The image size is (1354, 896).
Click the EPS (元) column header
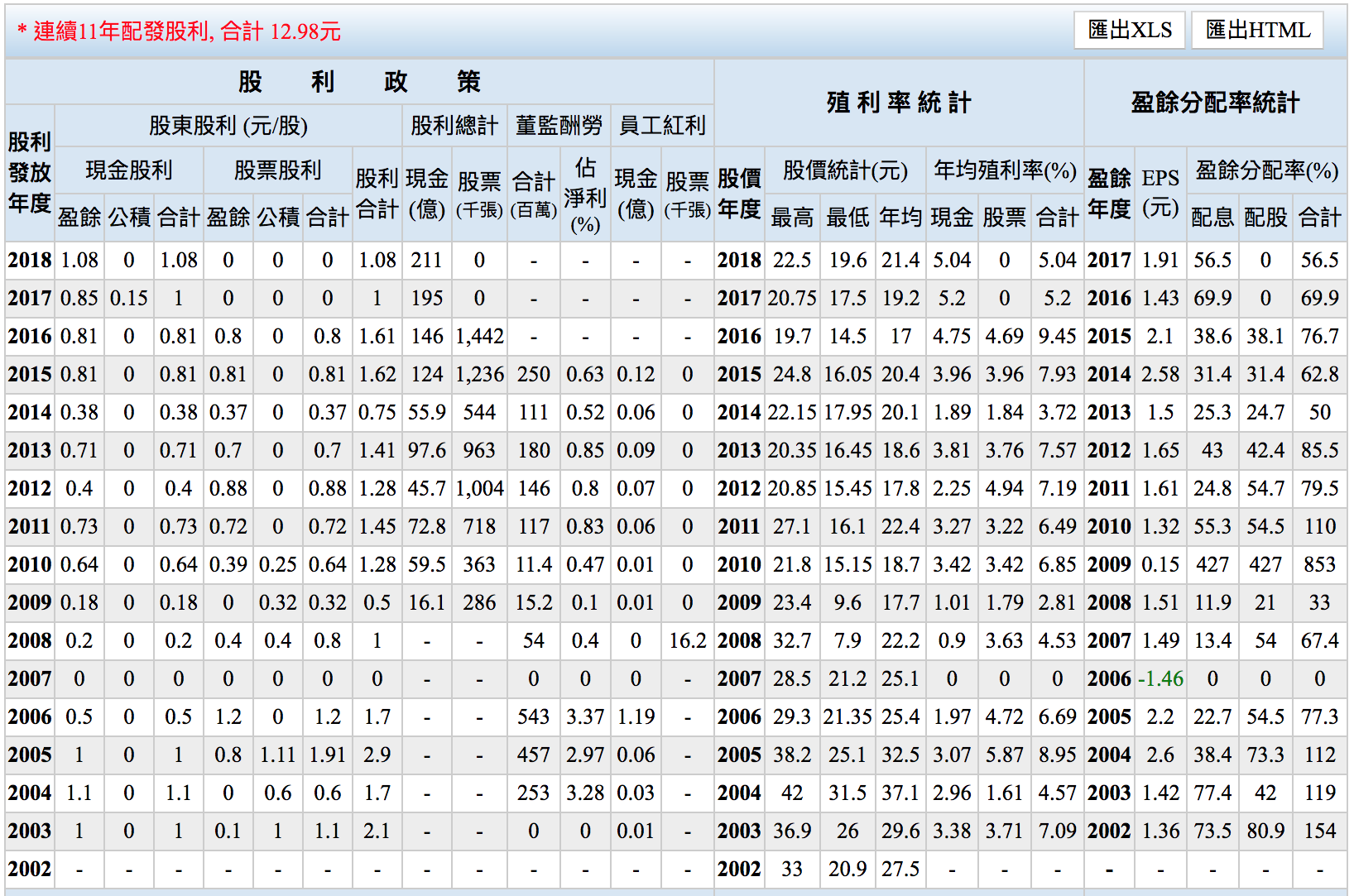pos(1160,193)
